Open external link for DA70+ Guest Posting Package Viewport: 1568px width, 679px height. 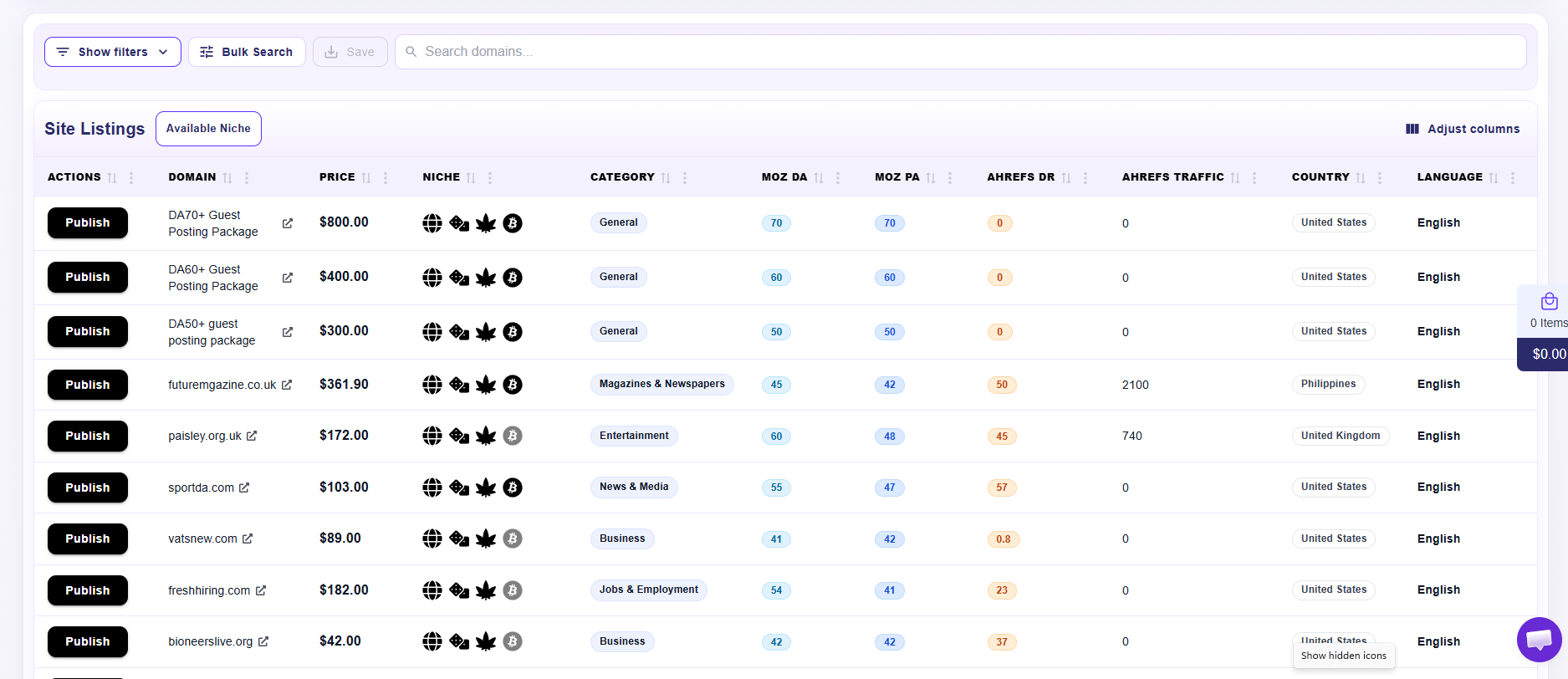click(288, 223)
